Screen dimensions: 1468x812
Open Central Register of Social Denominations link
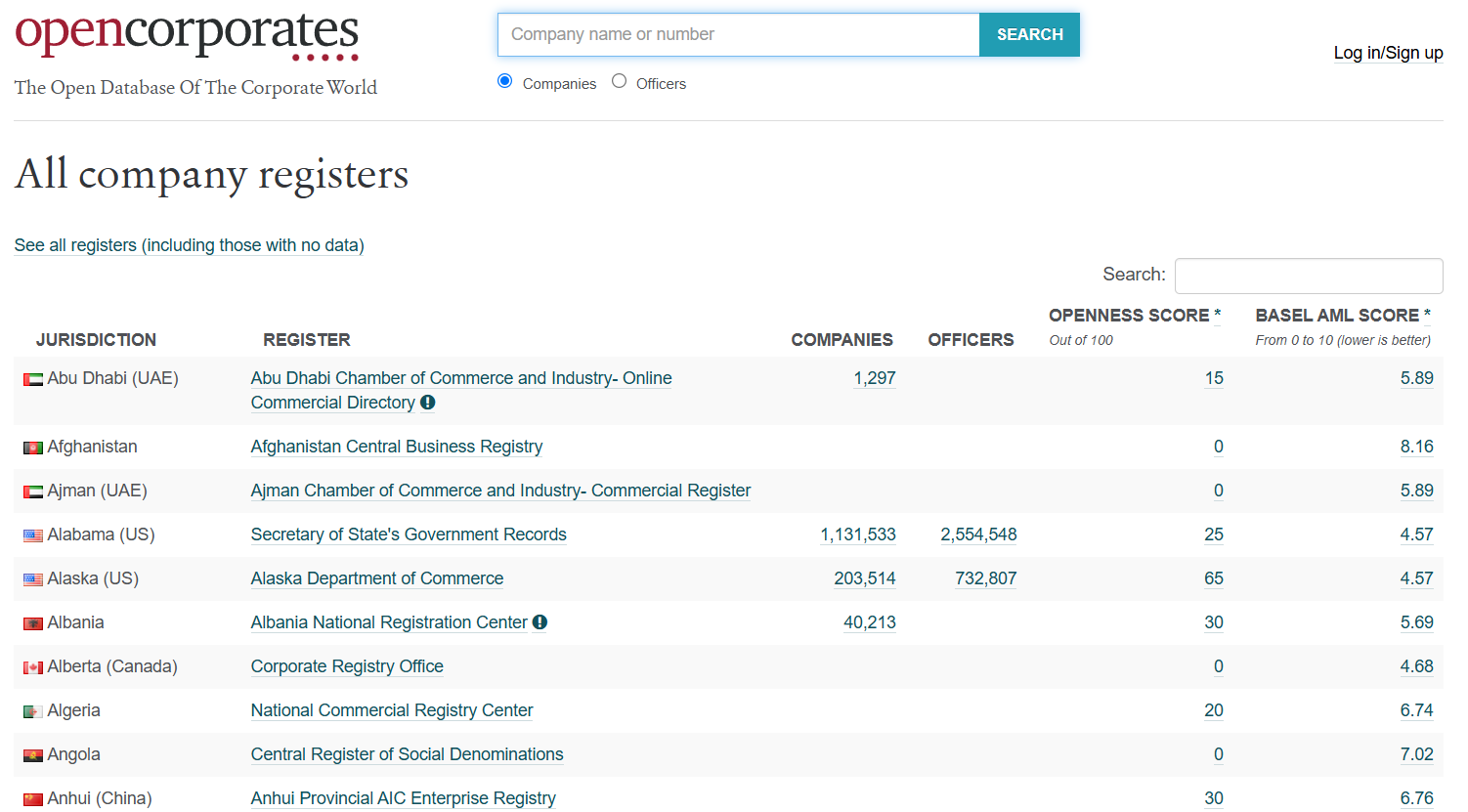pyautogui.click(x=408, y=754)
